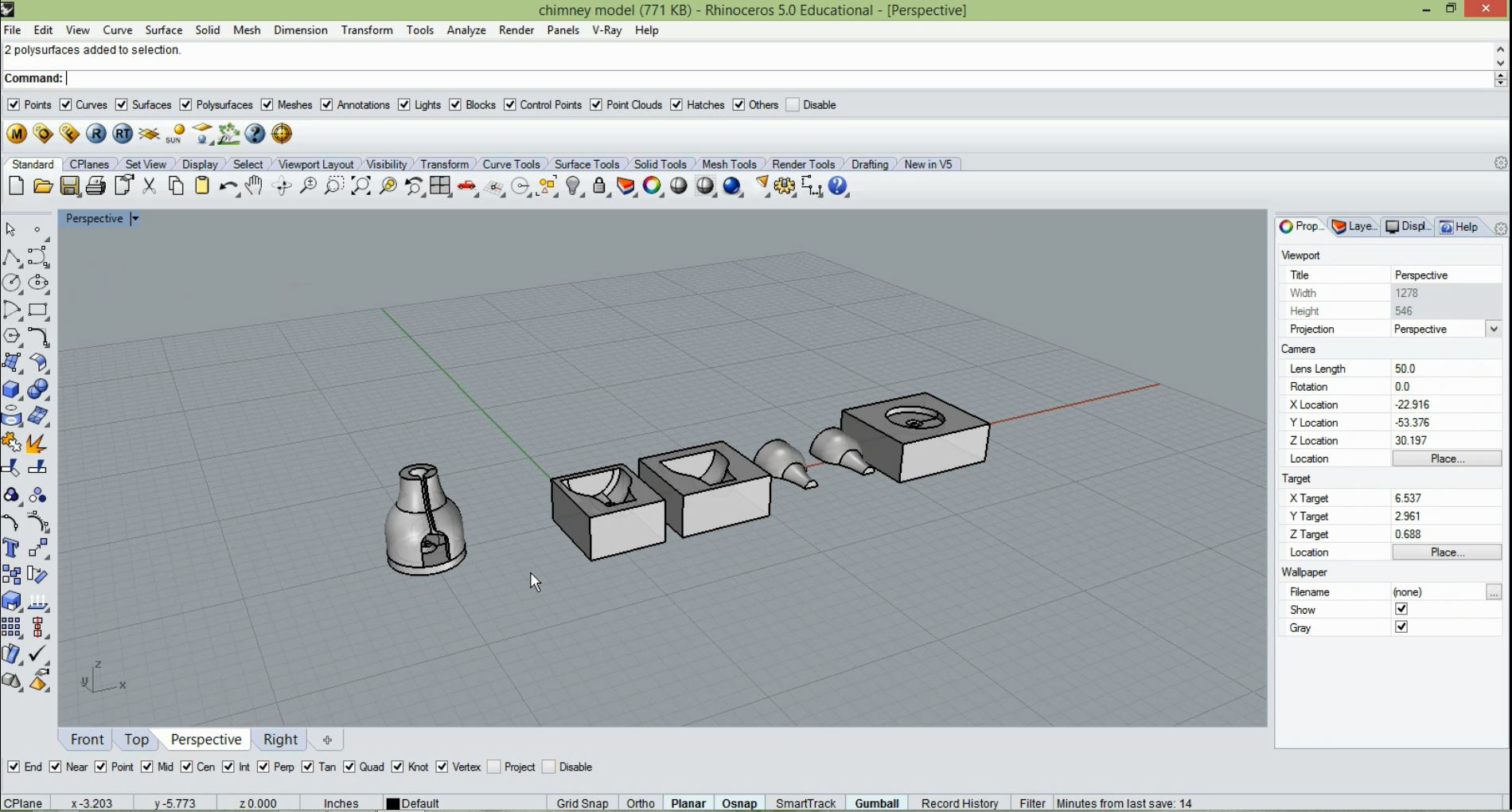Toggle Ortho mode in the status bar
This screenshot has width=1512, height=812.
coord(640,803)
